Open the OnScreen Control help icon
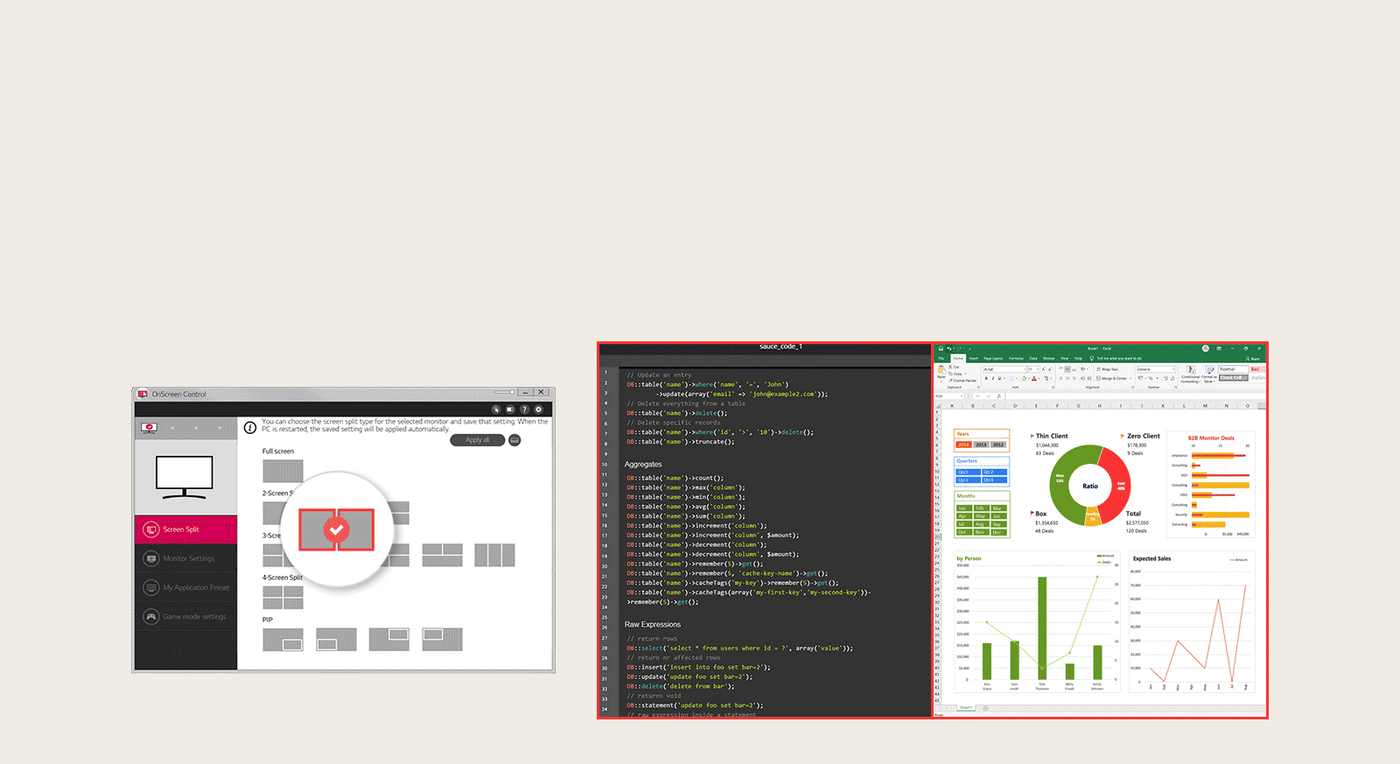 coord(524,409)
